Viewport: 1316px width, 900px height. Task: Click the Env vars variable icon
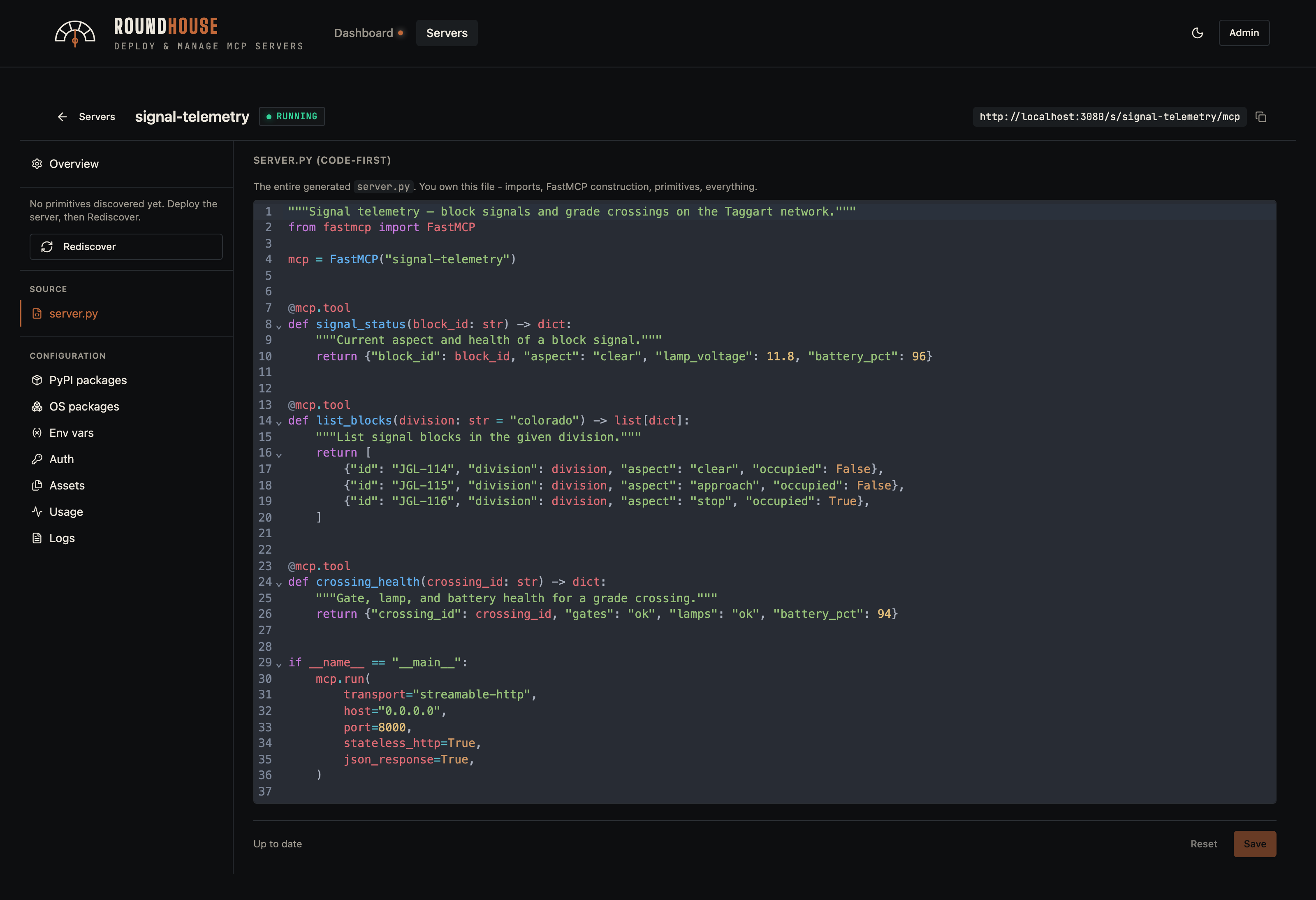[37, 433]
